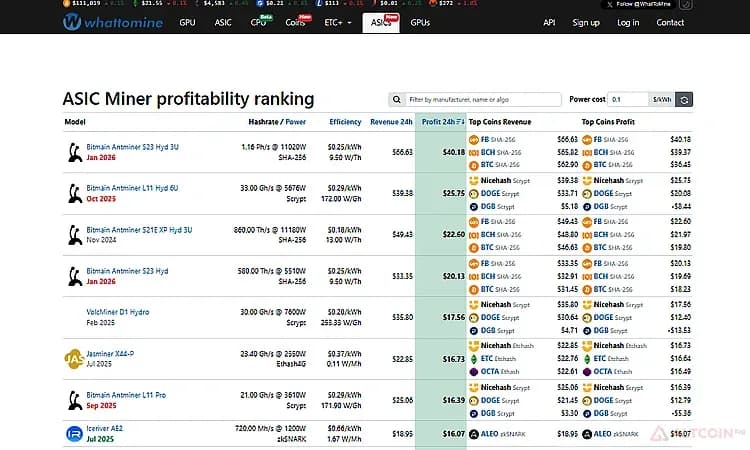Select the 720.00 Mh/s @ 1200W text
750x450 pixels.
270,428
